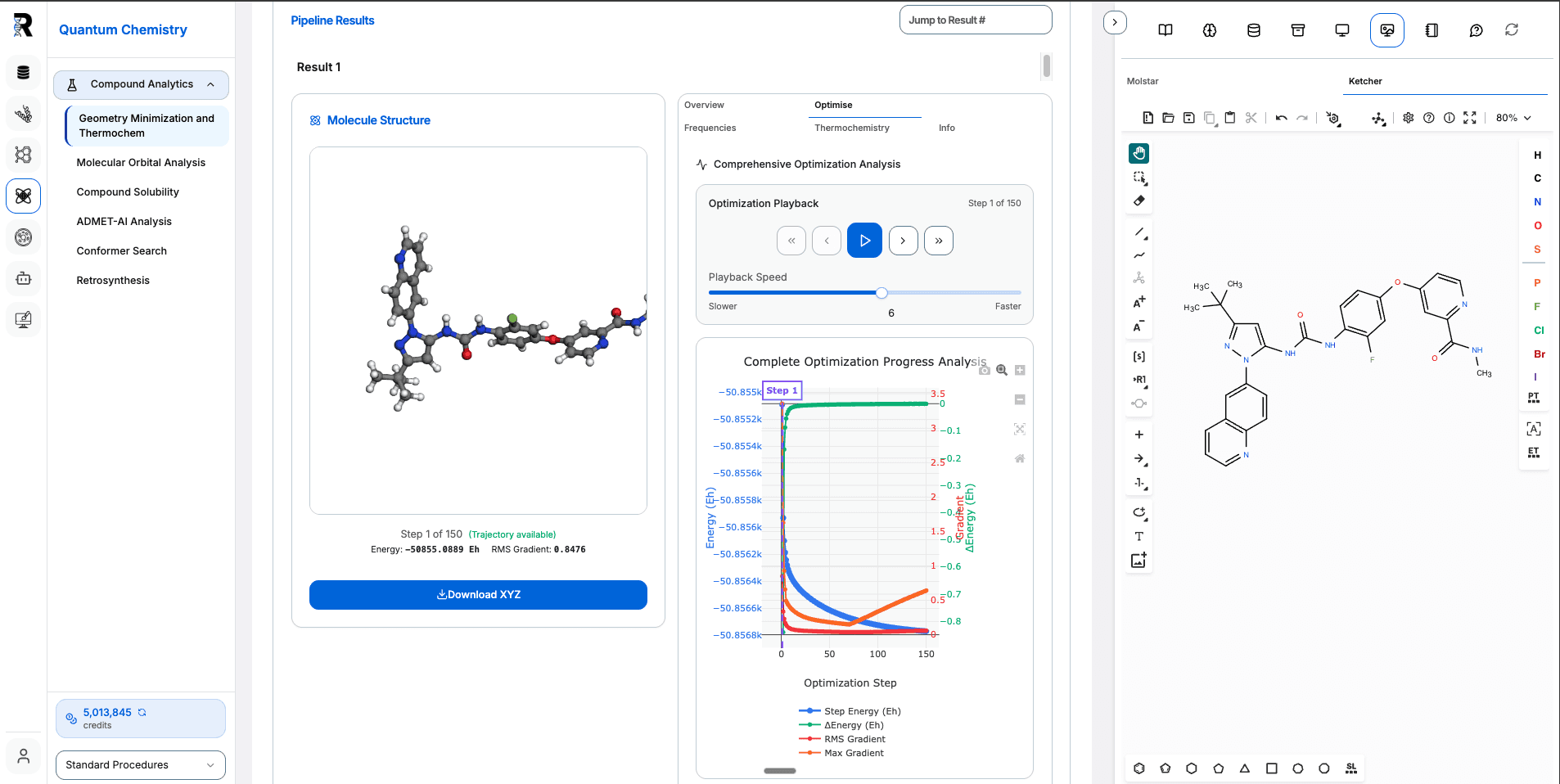Select the single bond drawing tool

coord(1138,232)
